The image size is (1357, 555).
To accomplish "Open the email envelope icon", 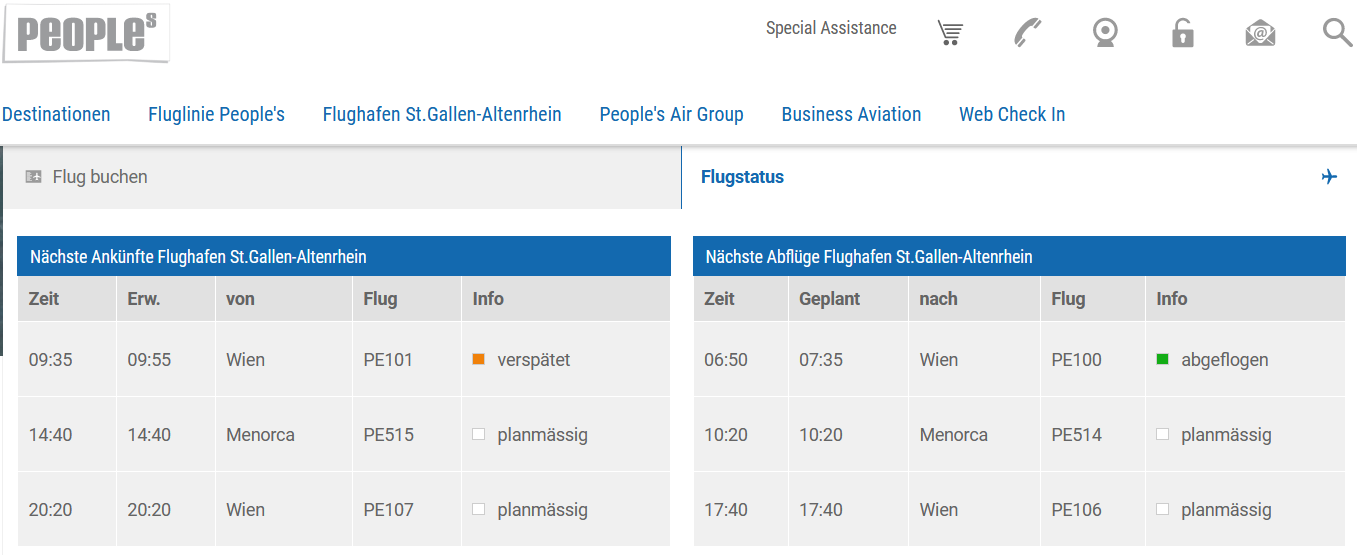I will click(1260, 33).
